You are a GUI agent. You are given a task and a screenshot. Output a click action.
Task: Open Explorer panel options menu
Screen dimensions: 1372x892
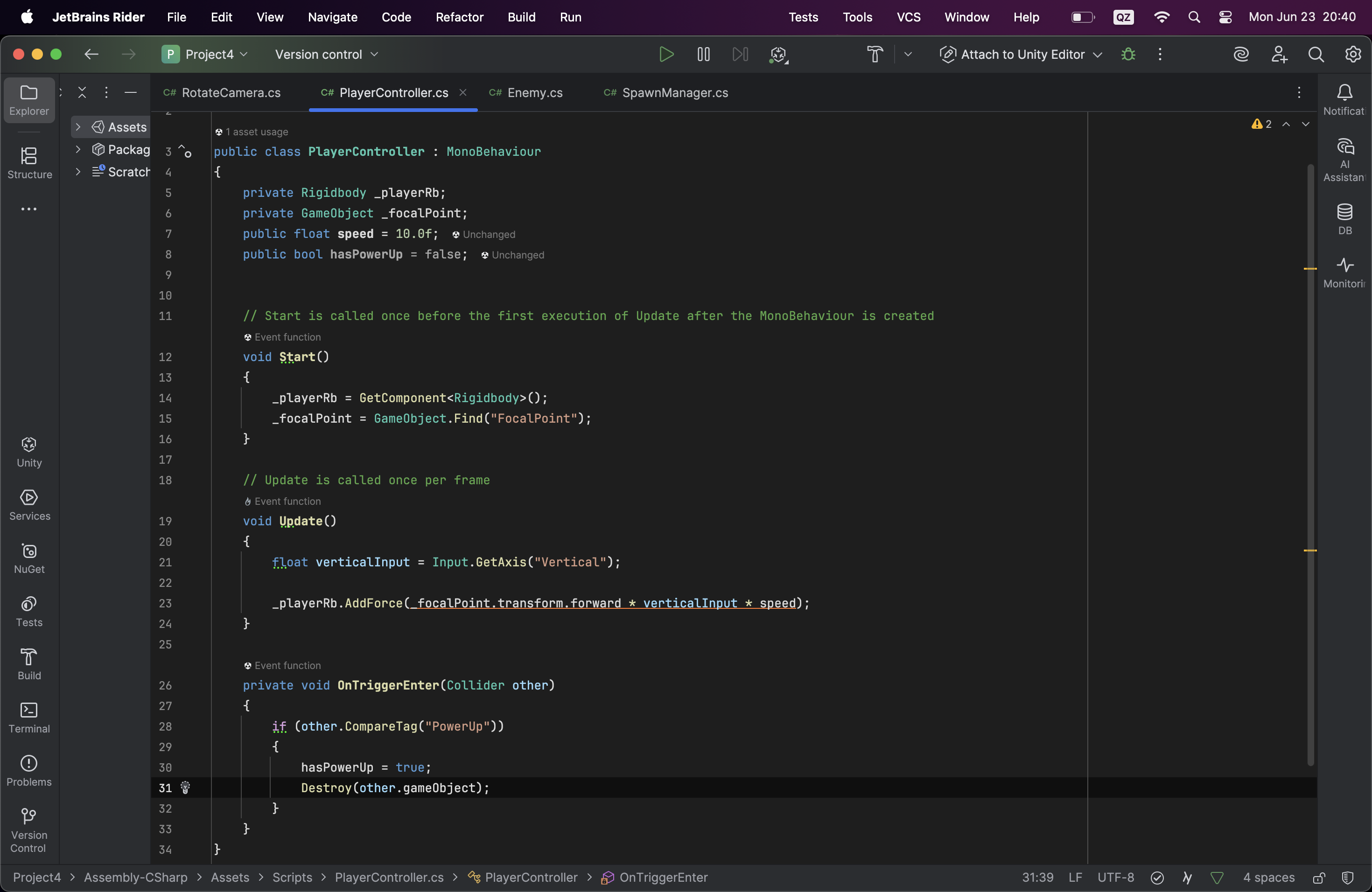tap(106, 92)
